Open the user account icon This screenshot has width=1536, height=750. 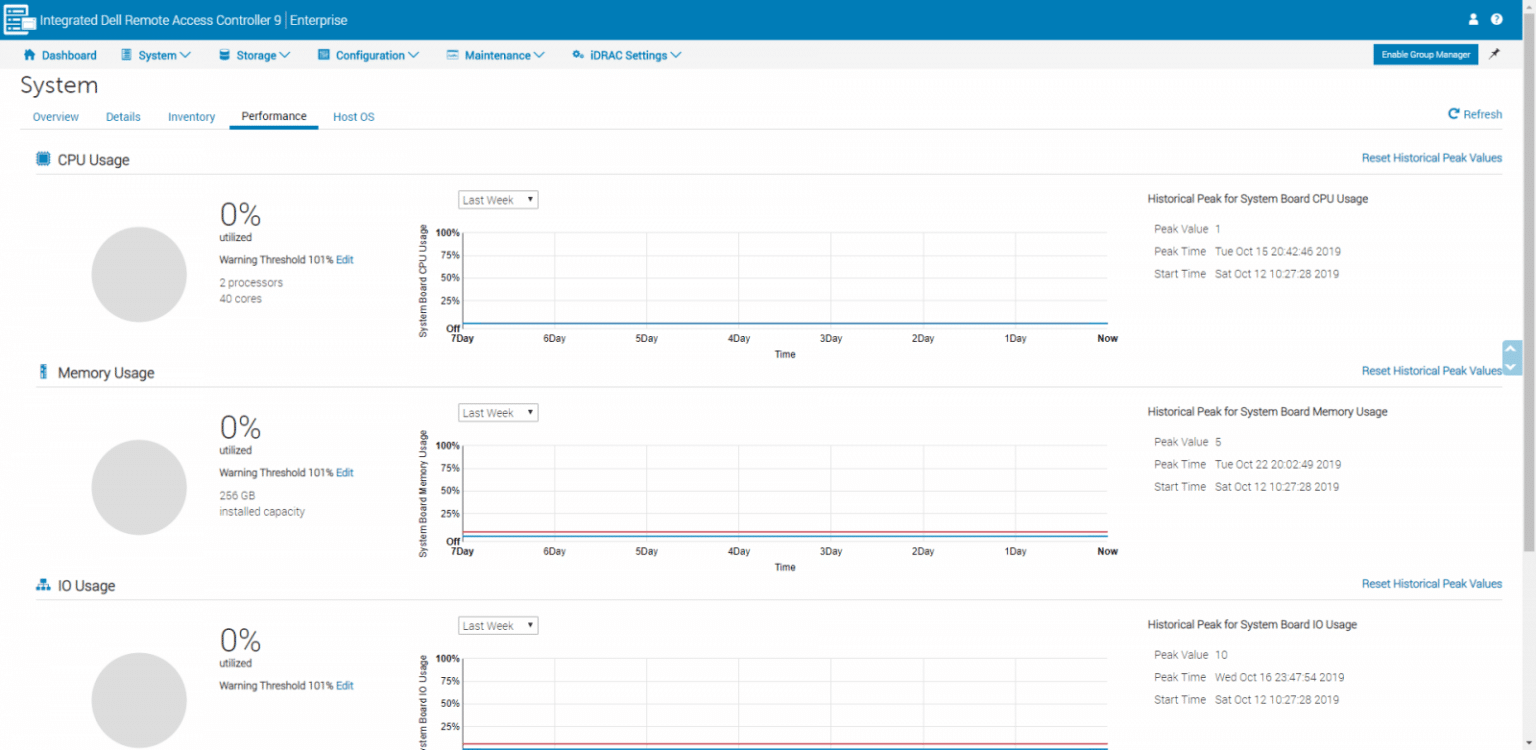point(1473,19)
